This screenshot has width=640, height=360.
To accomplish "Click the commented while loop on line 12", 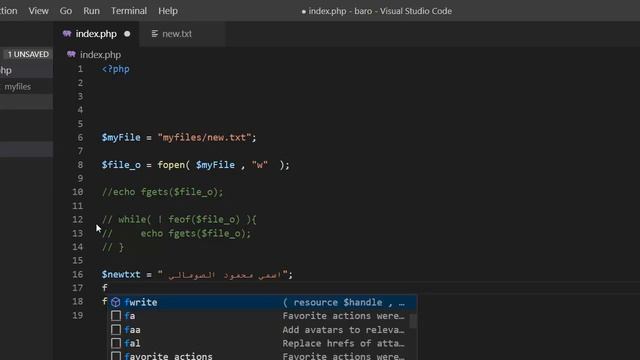I will pyautogui.click(x=179, y=220).
